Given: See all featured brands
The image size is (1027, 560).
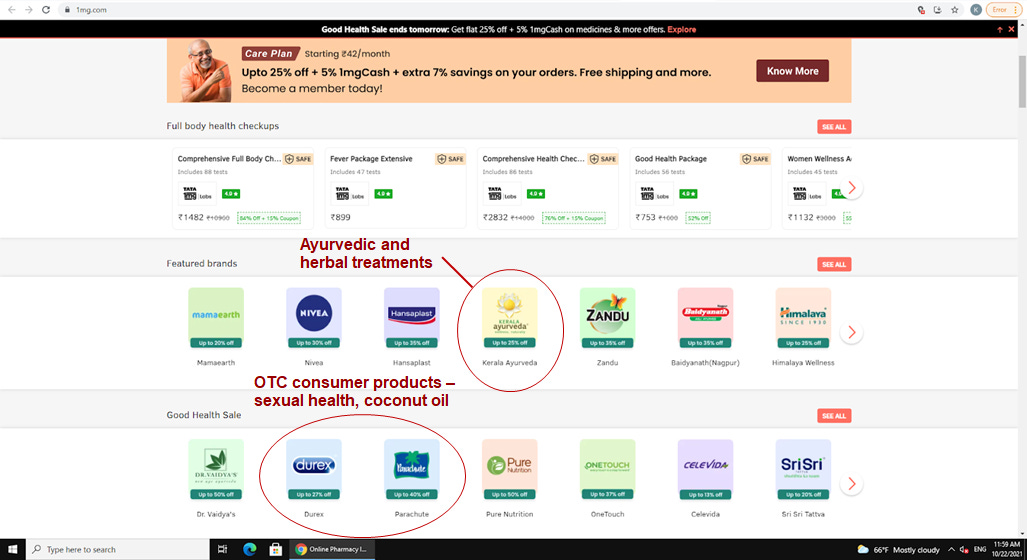Looking at the screenshot, I should click(834, 264).
